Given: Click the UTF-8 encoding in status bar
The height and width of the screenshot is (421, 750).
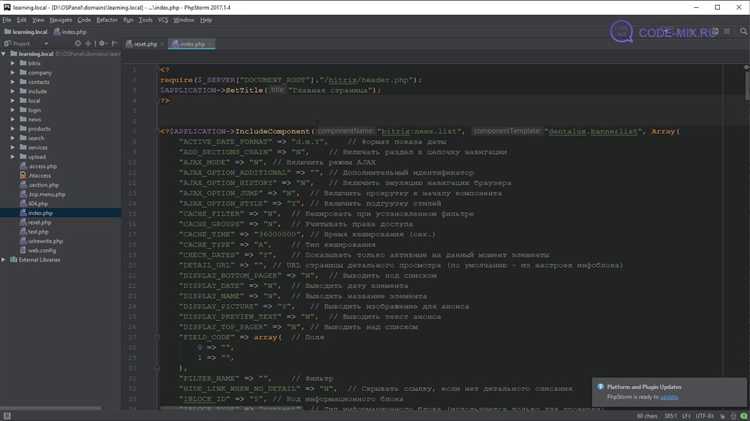Looking at the screenshot, I should pyautogui.click(x=705, y=416).
